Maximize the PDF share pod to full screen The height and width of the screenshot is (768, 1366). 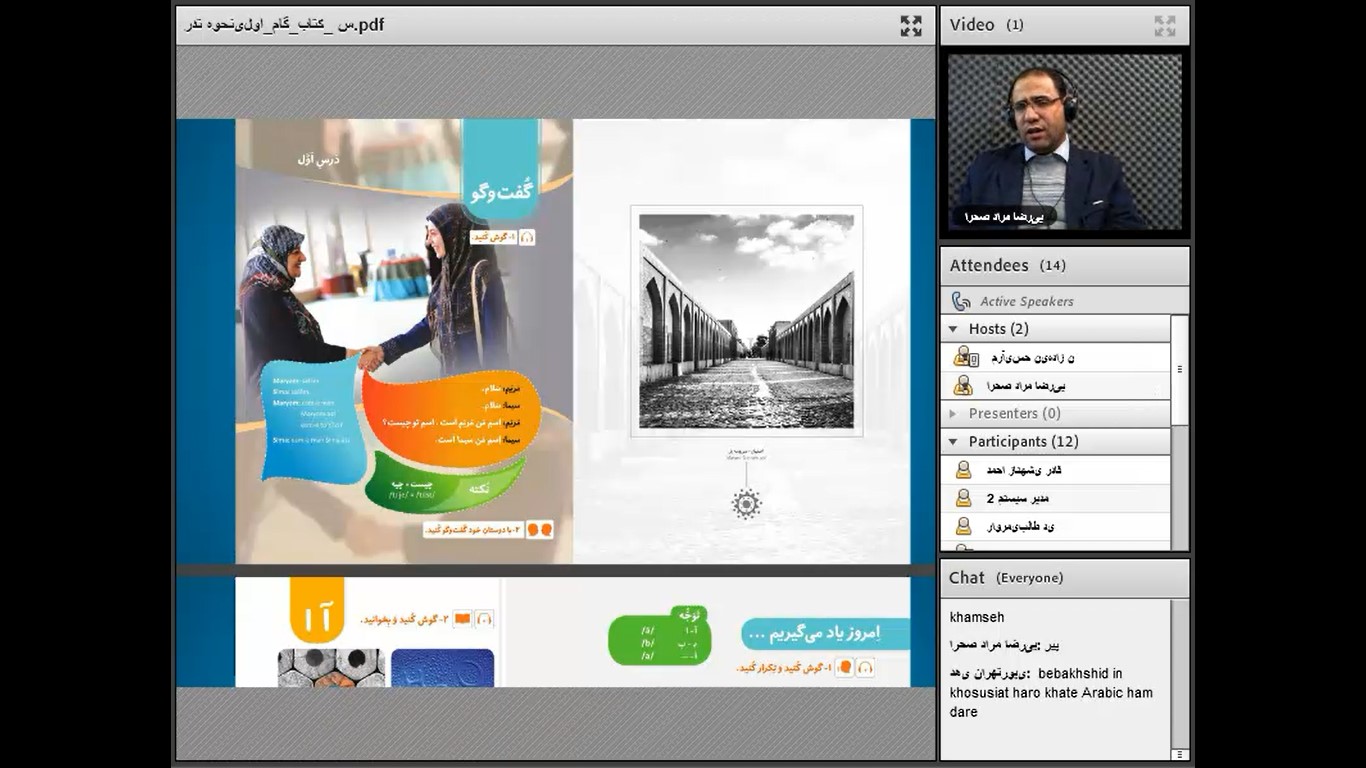tap(910, 26)
